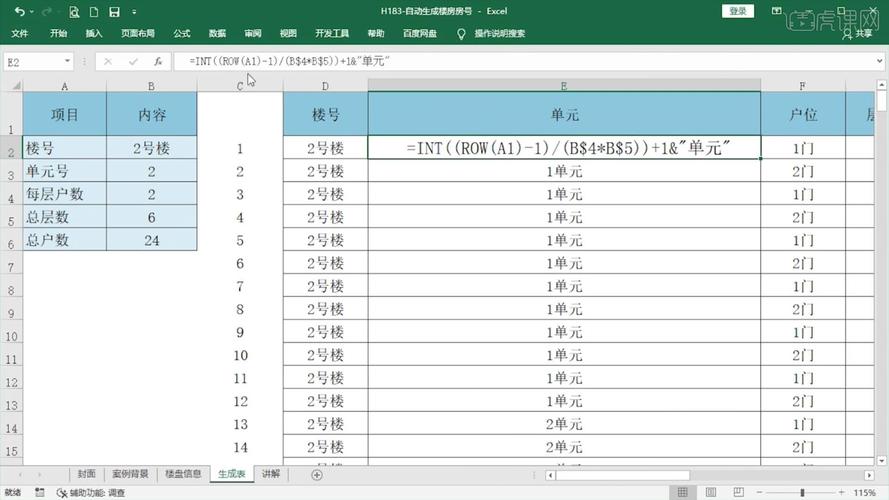Switch to the 案例背景 sheet tab

coord(130,474)
